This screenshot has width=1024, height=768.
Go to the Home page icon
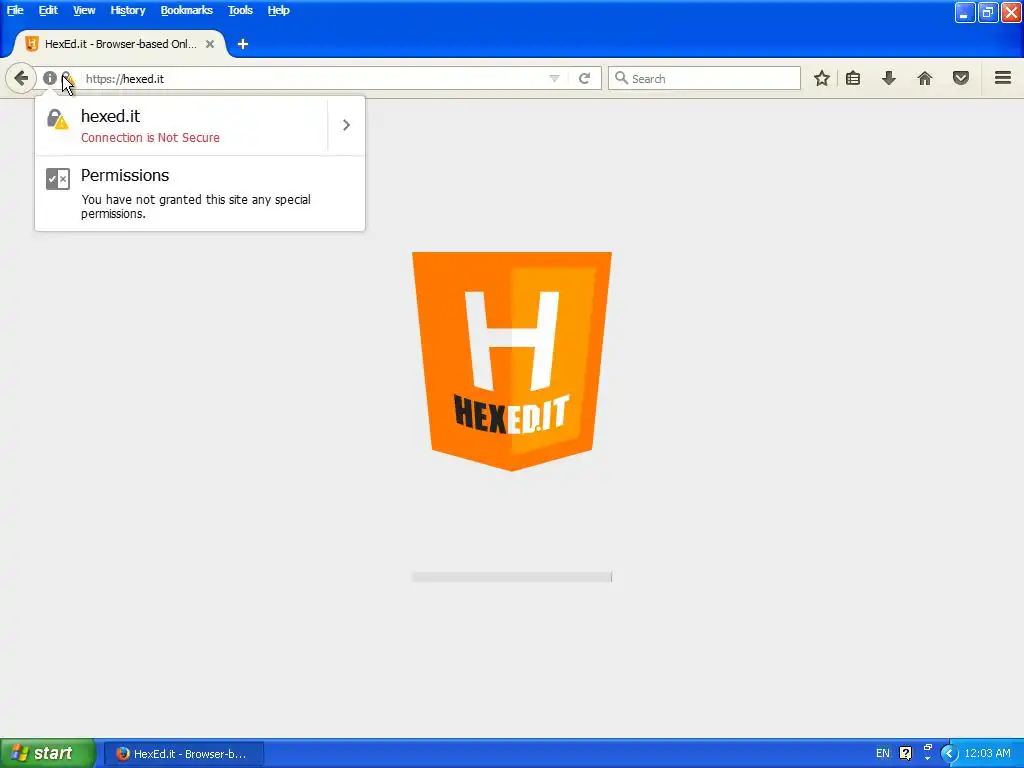(x=925, y=78)
